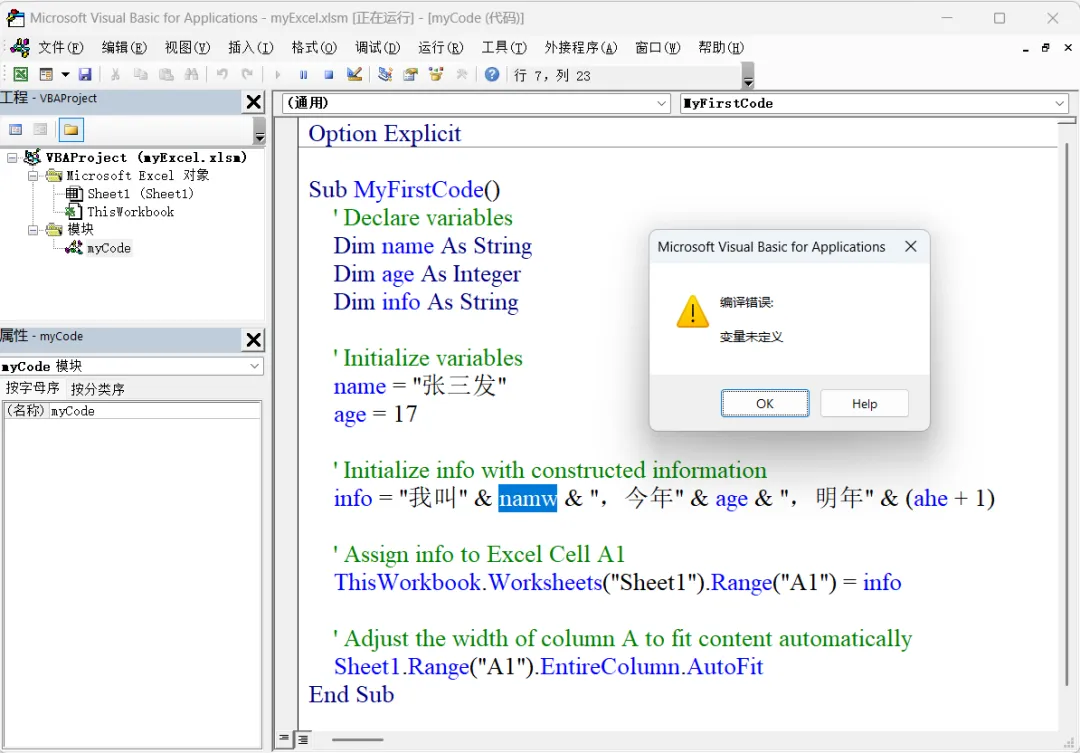
Task: Switch to the 按分类序 tab
Action: tap(98, 389)
